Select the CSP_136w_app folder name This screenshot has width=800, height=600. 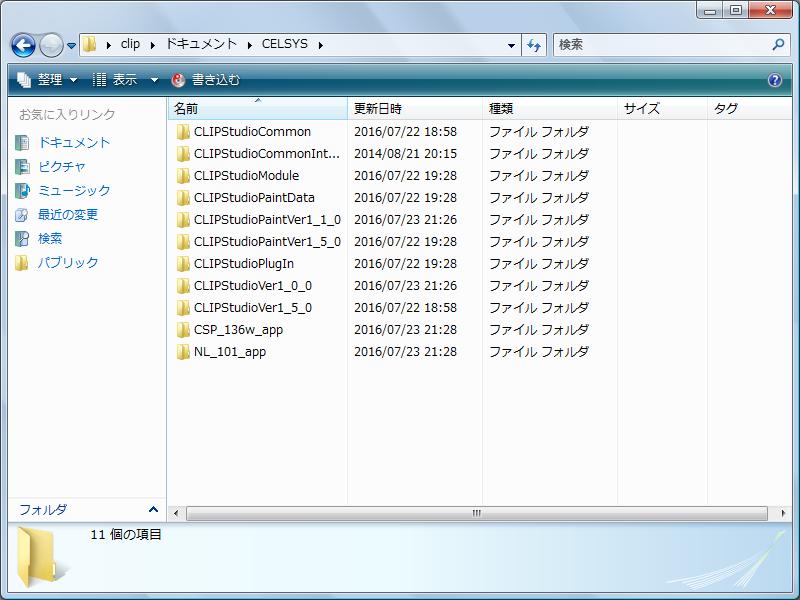point(238,330)
